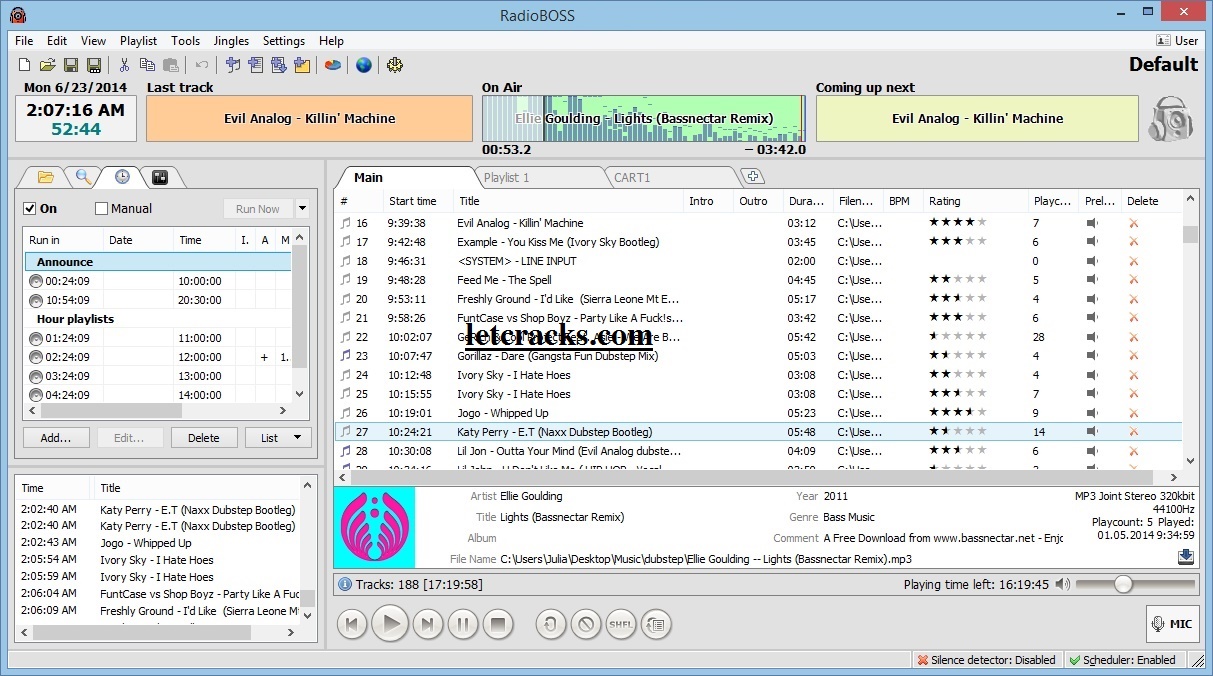Click the add folder toolbar icon
Image resolution: width=1213 pixels, height=676 pixels.
302,65
